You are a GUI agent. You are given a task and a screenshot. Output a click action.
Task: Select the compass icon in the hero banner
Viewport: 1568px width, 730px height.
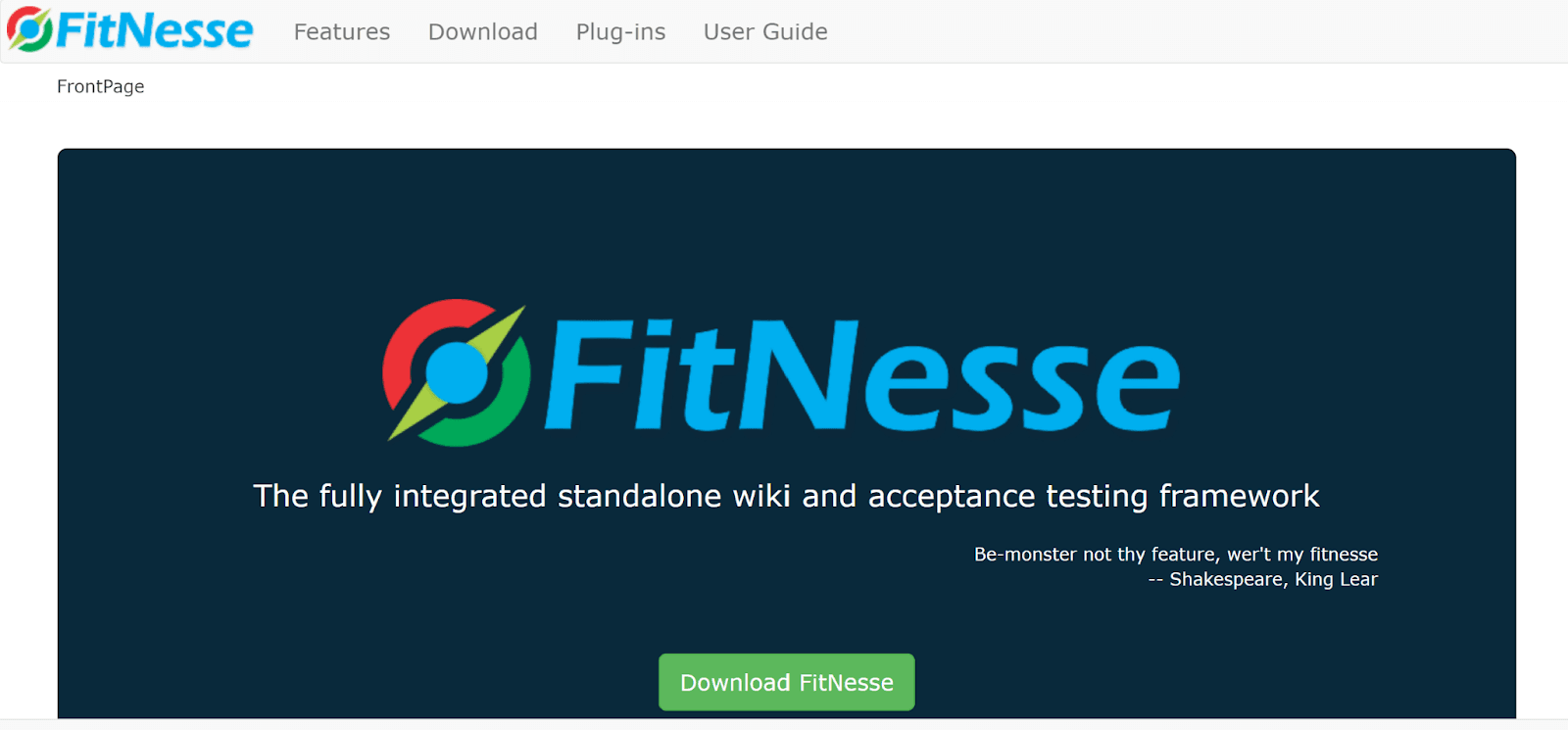[x=455, y=372]
